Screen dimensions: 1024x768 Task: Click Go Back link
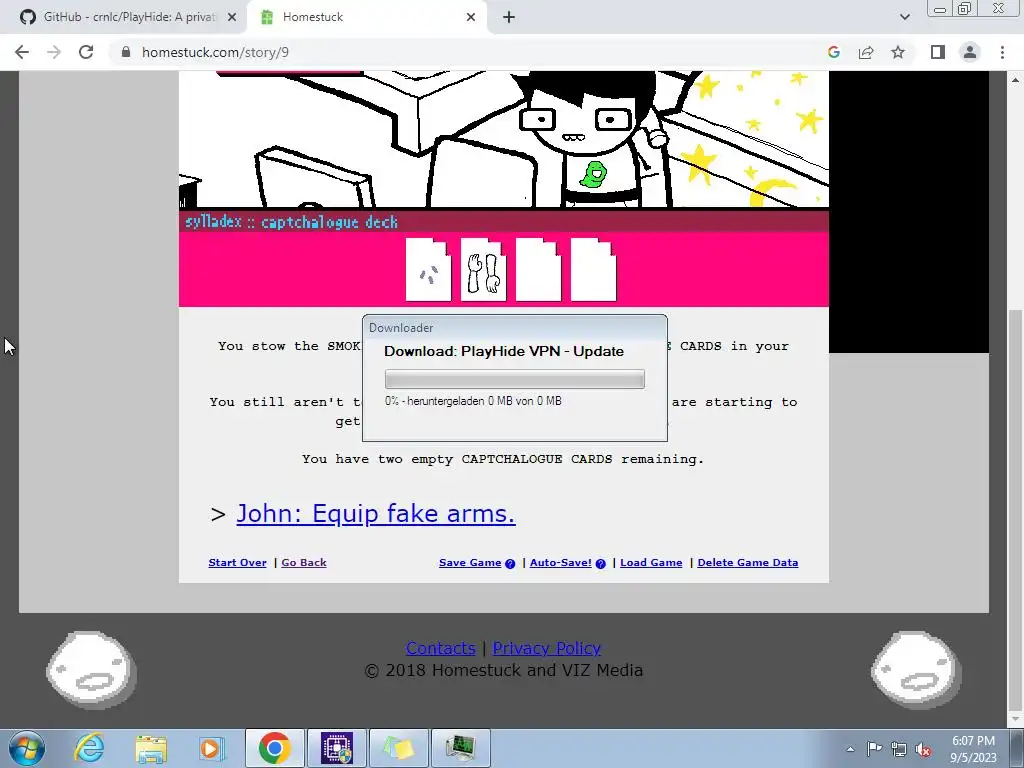point(304,562)
